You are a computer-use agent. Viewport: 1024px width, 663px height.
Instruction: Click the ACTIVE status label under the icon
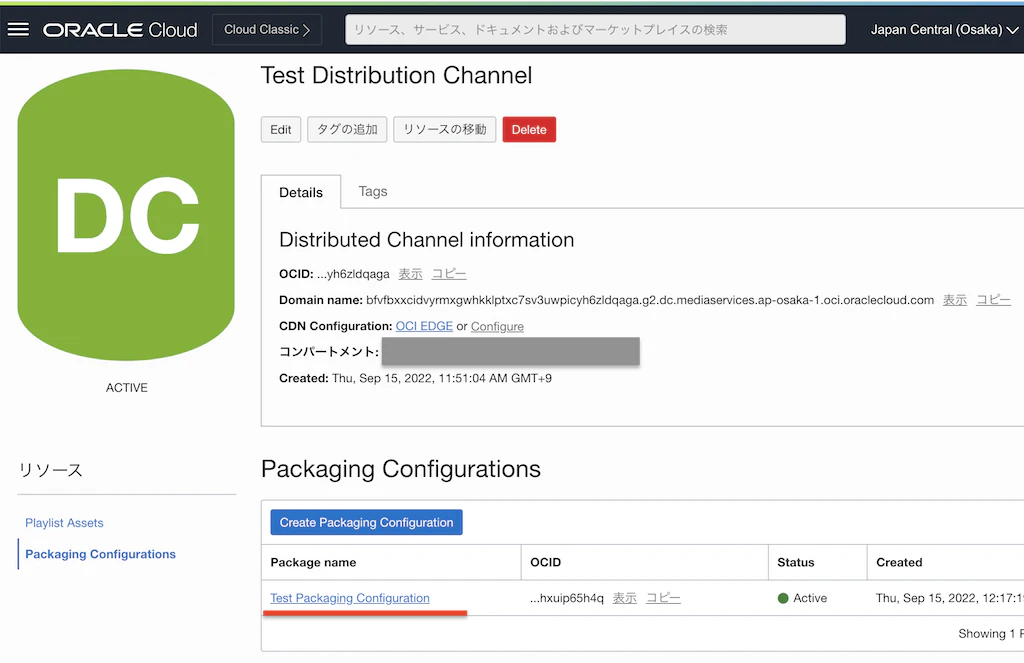click(127, 387)
